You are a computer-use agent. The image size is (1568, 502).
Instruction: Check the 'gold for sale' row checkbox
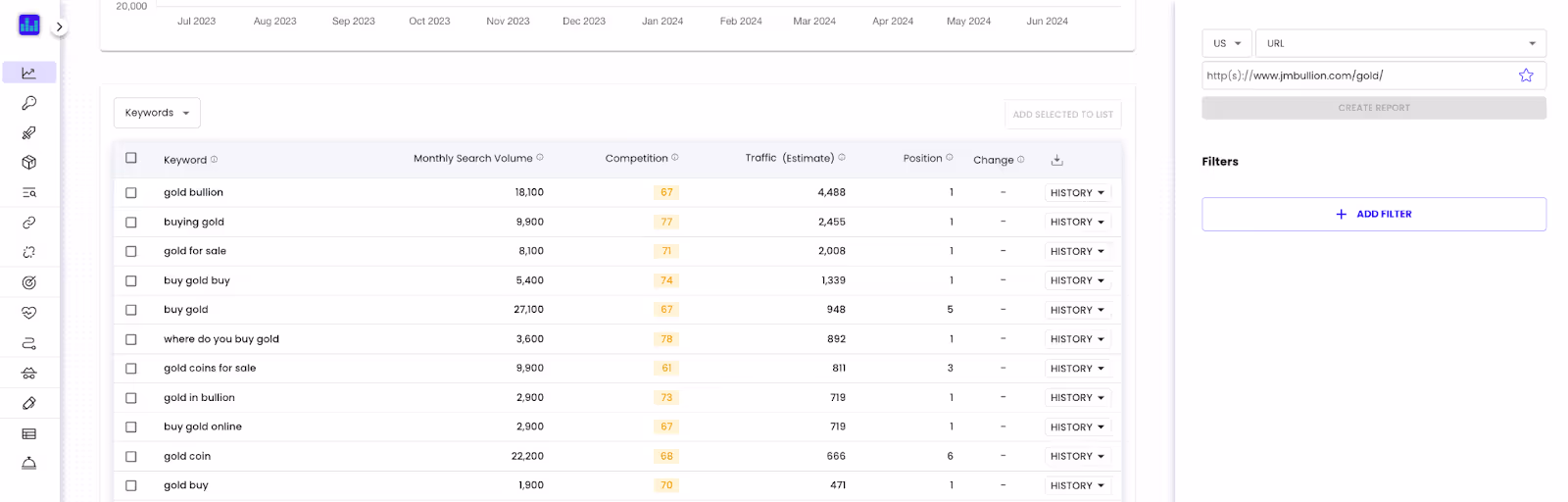[131, 252]
